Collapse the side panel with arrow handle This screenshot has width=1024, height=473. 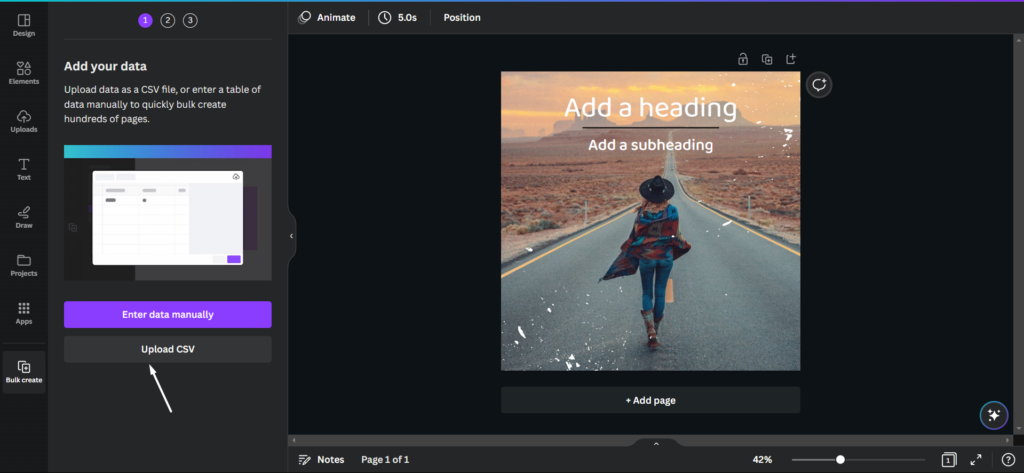tap(291, 236)
